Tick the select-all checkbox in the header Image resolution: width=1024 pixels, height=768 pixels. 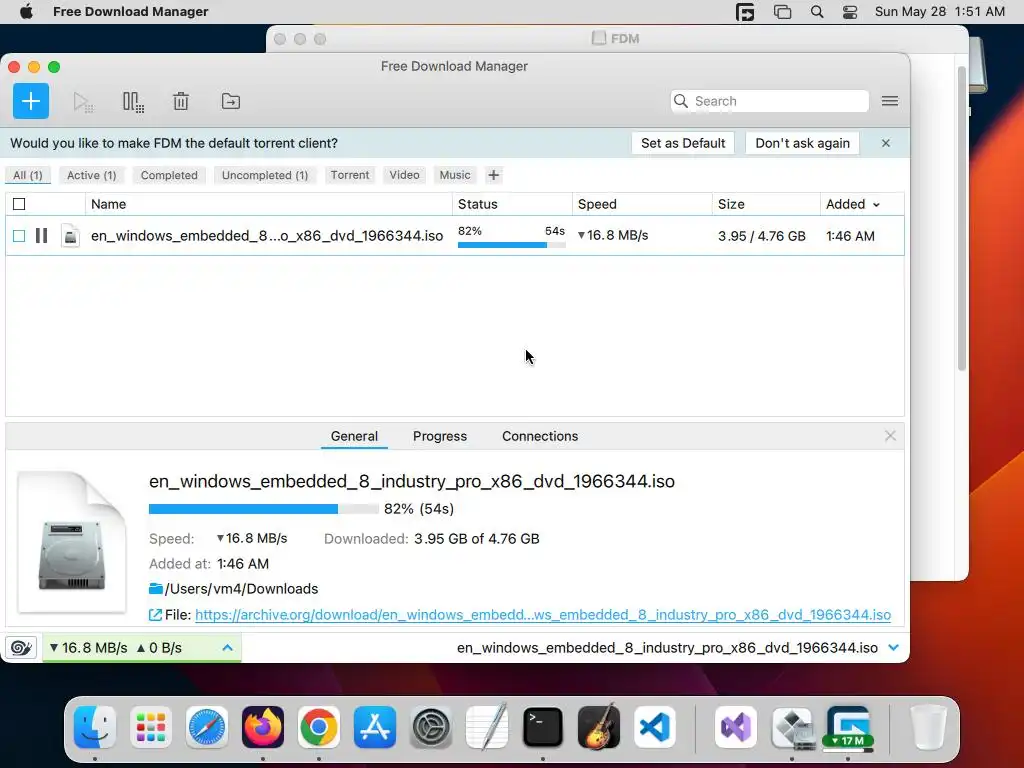tap(19, 204)
